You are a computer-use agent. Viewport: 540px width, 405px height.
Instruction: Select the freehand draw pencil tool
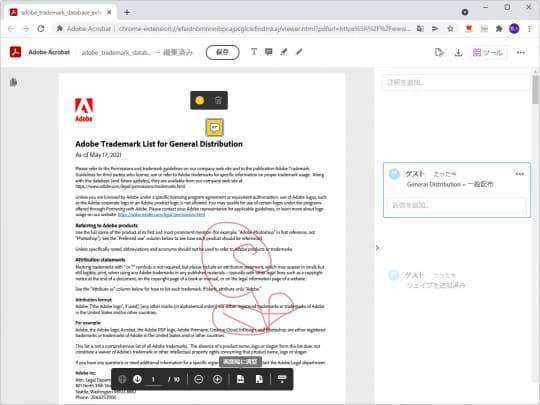299,52
